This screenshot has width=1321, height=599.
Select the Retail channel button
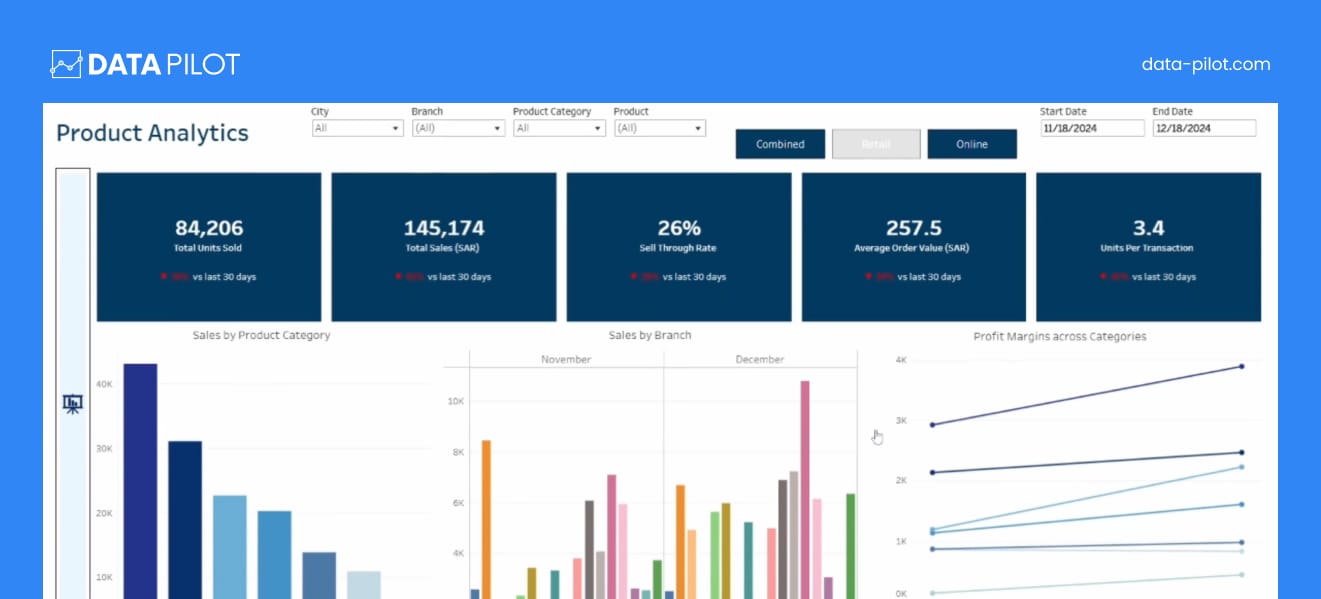[x=876, y=144]
